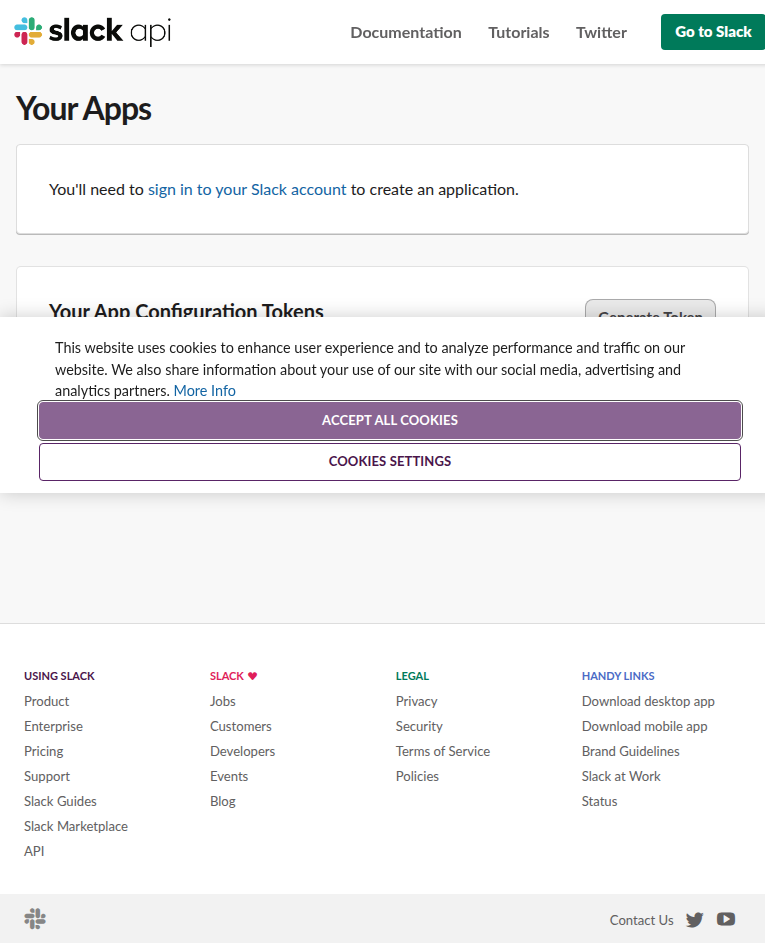Open Cookies Settings from the banner
This screenshot has height=943, width=765.
click(390, 462)
